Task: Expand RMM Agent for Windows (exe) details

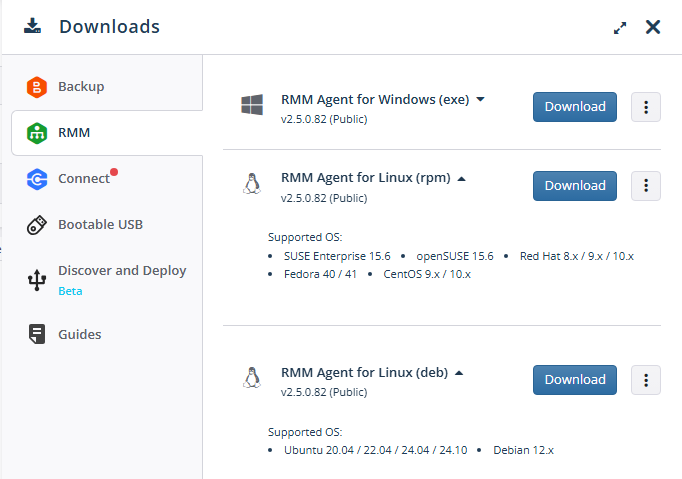Action: point(480,99)
